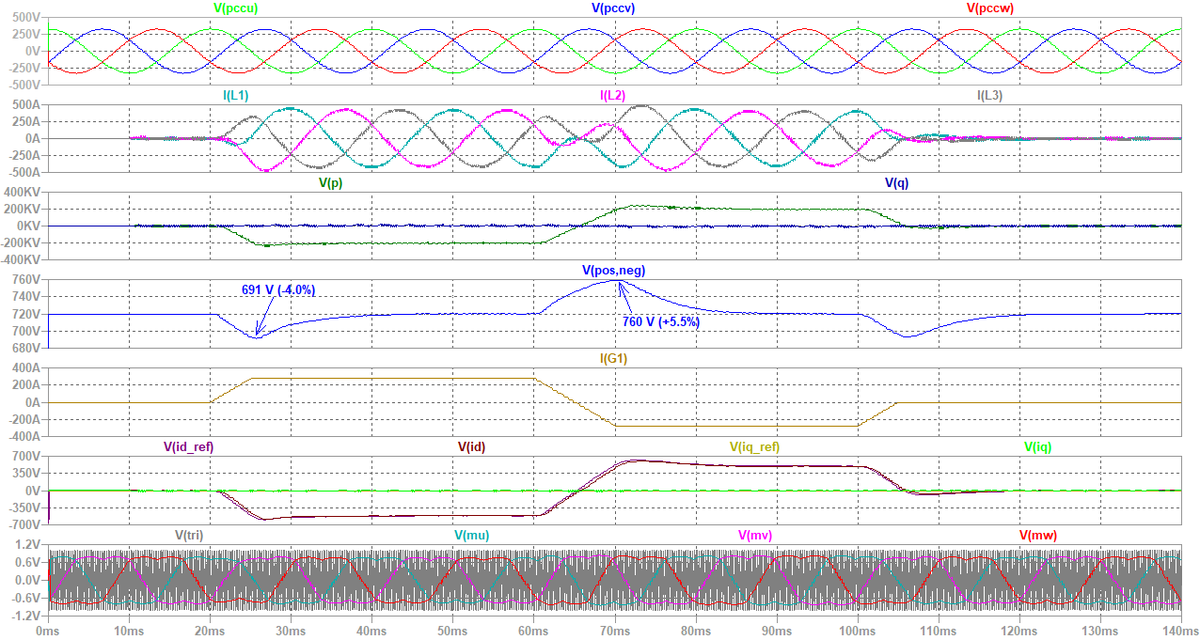The width and height of the screenshot is (1200, 640).
Task: Click the V(p) trace label
Action: [x=332, y=184]
